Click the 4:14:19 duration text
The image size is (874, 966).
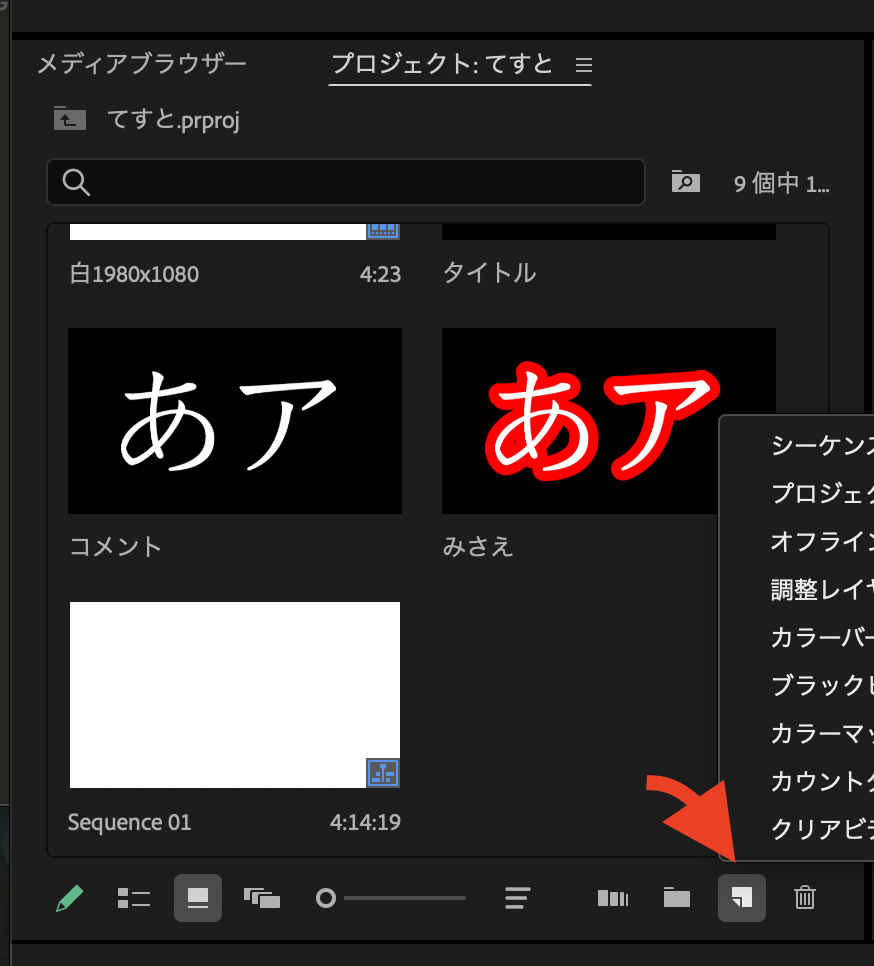(365, 822)
